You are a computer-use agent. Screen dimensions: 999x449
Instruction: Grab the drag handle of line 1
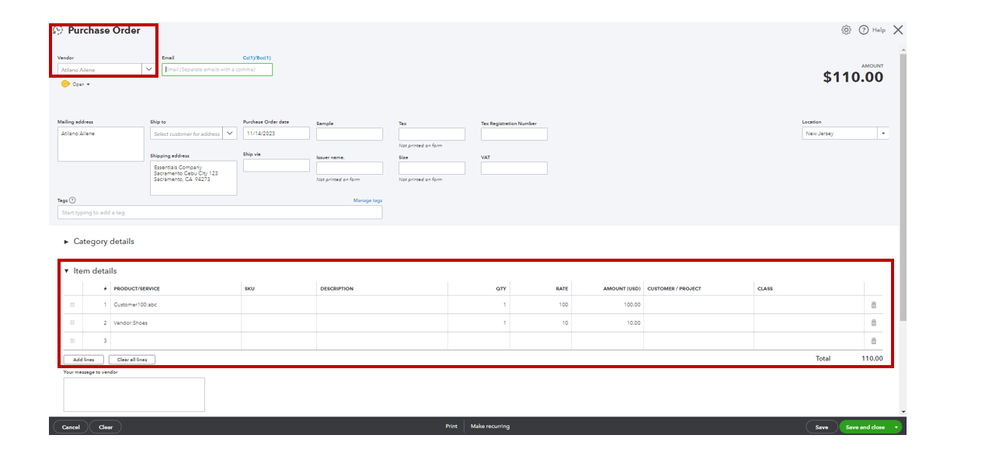click(x=72, y=305)
